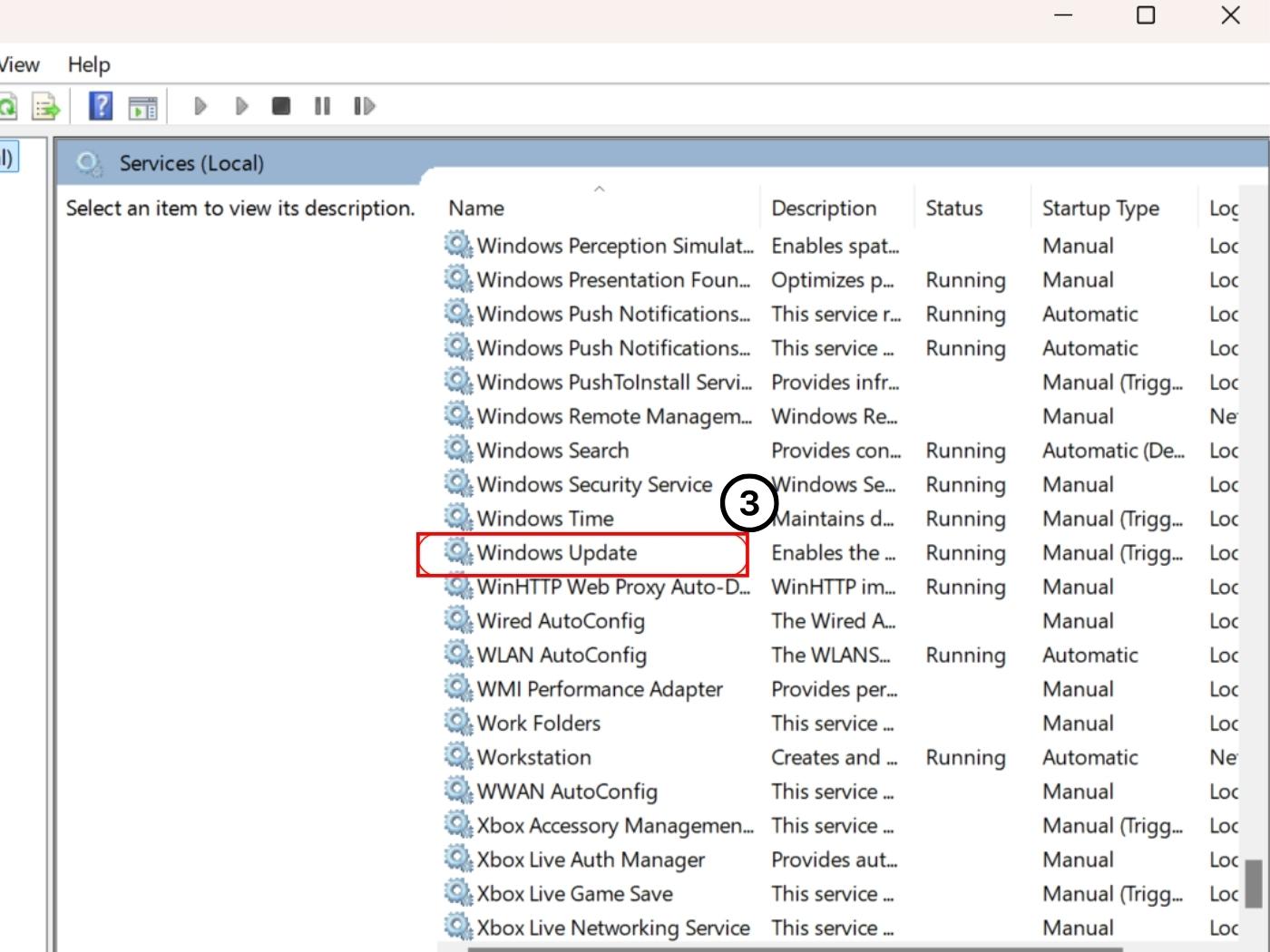Select the Windows PushToInstall Service name
This screenshot has width=1270, height=952.
(614, 383)
